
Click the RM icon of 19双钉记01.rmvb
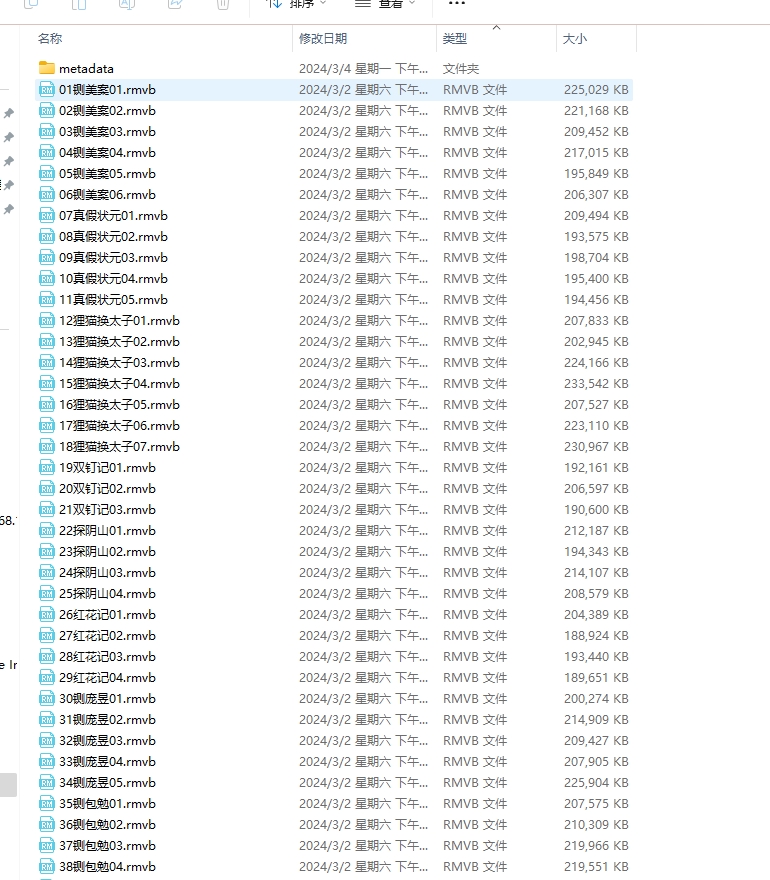47,468
